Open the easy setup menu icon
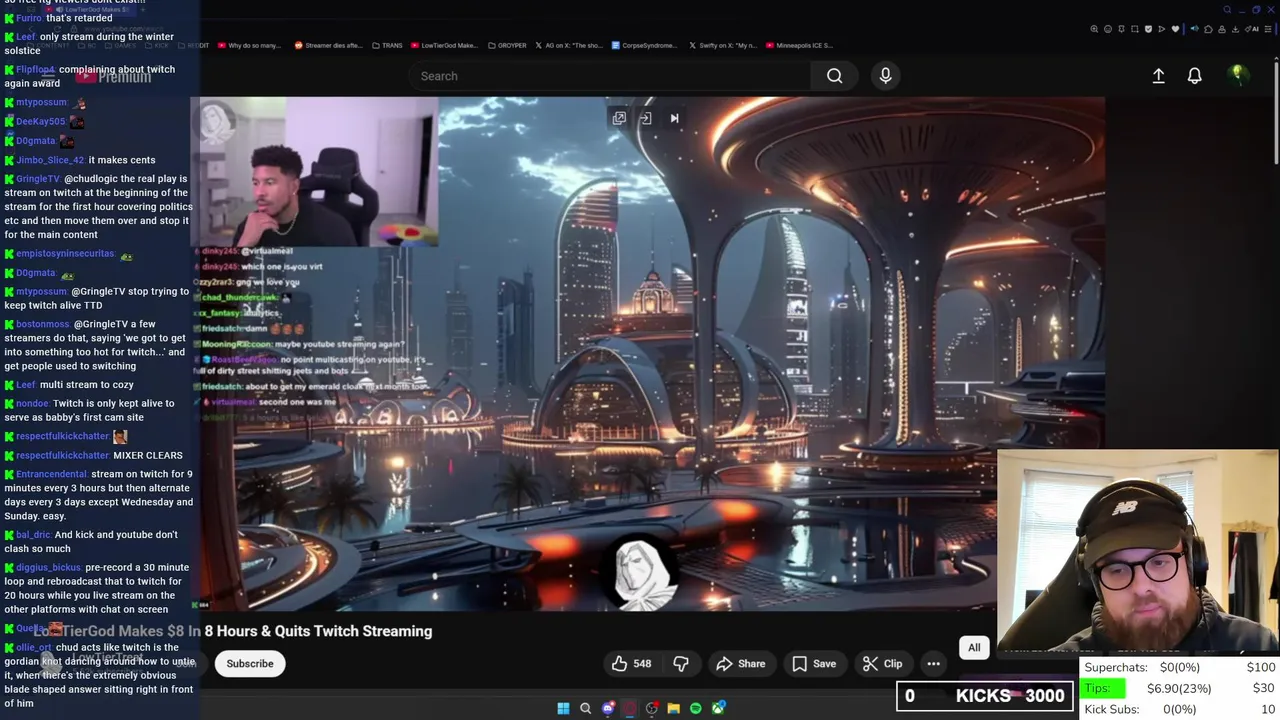Screen dimensions: 1280x720 [x=1268, y=29]
